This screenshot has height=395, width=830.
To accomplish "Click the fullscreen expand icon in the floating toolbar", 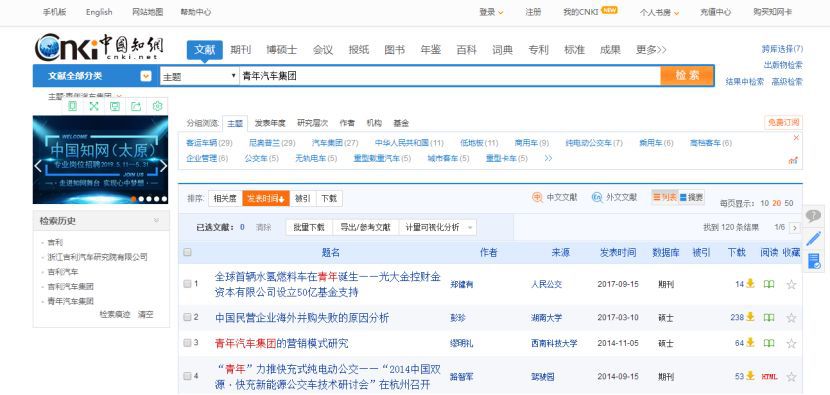I will click(x=94, y=106).
